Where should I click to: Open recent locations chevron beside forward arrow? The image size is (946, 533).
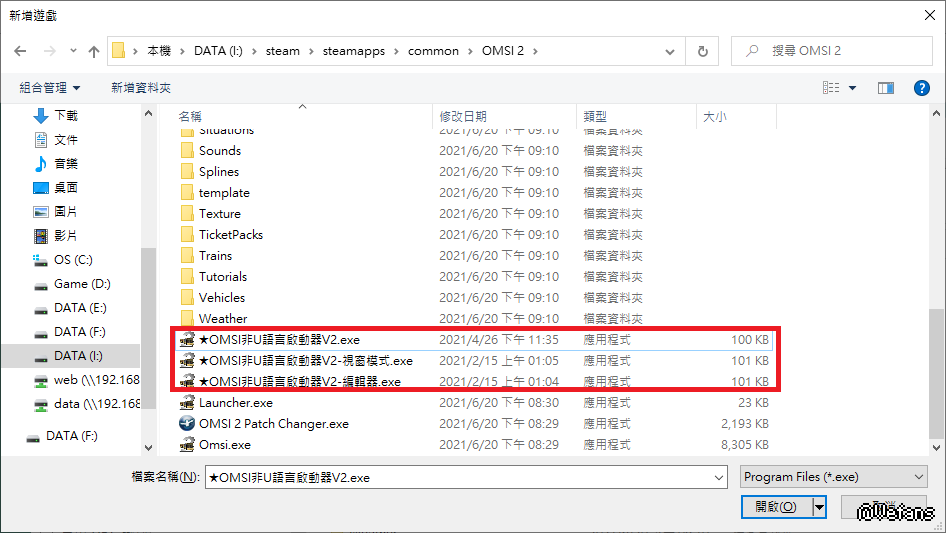tap(73, 51)
